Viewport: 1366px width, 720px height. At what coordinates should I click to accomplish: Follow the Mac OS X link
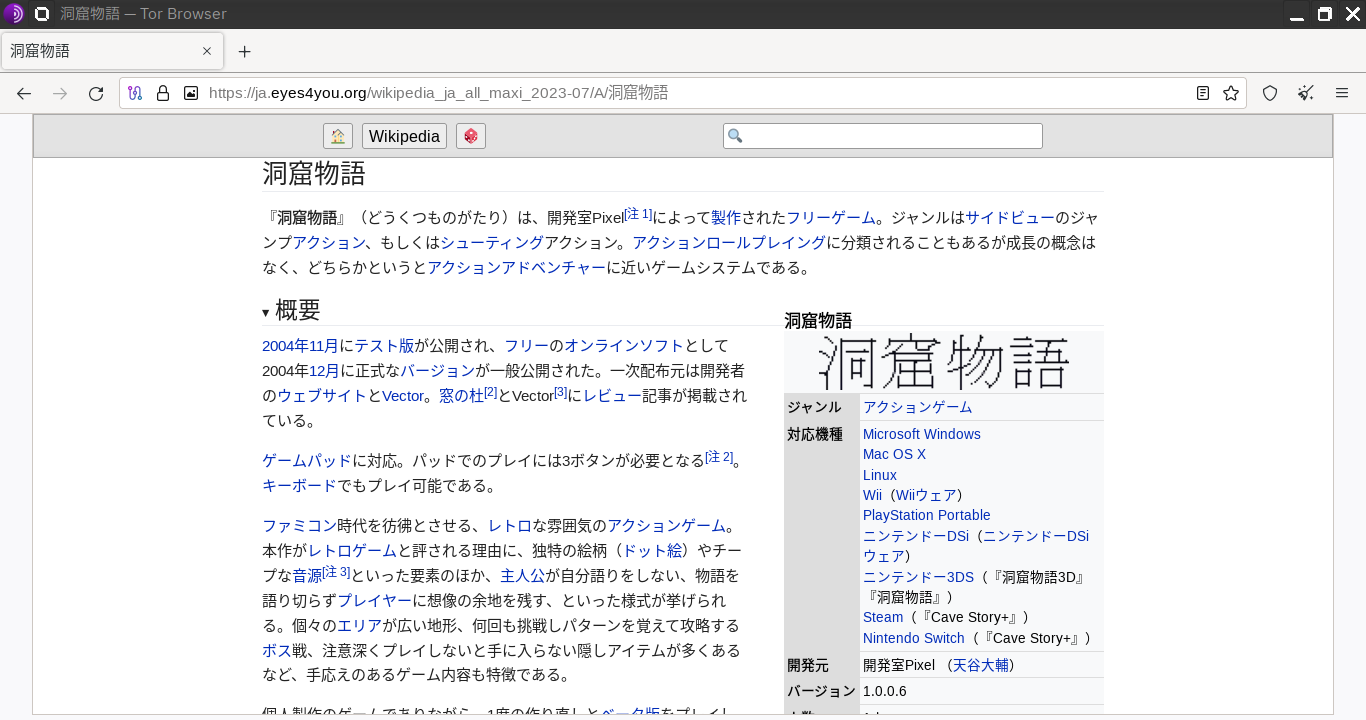click(894, 454)
